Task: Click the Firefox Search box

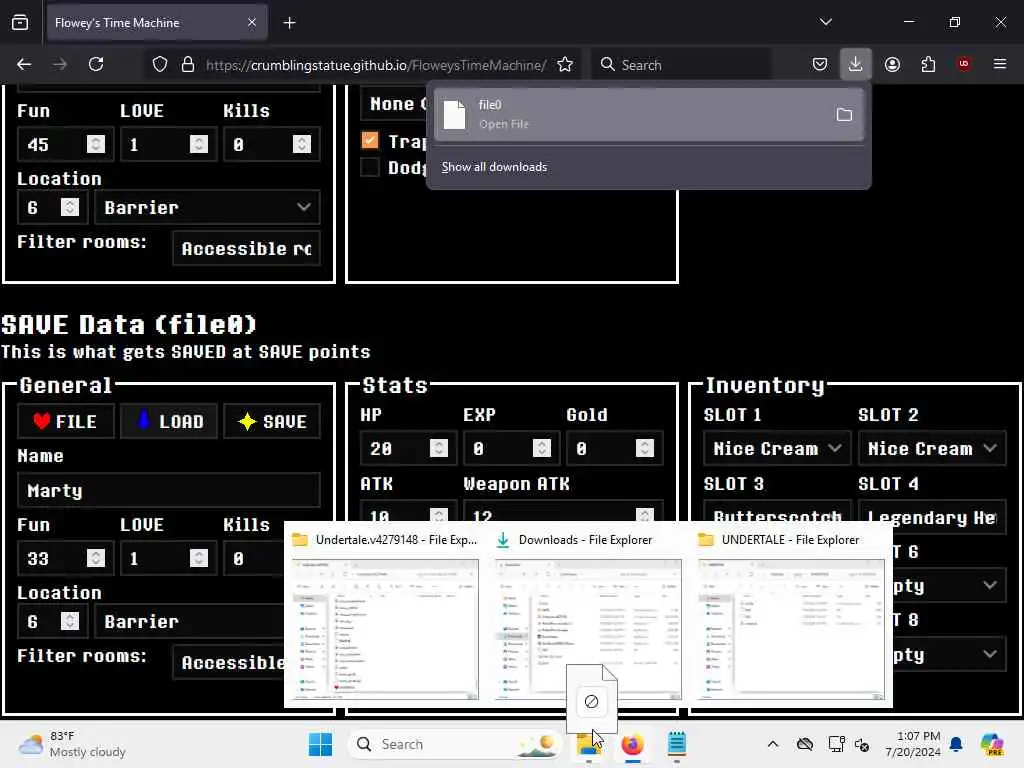Action: click(682, 65)
